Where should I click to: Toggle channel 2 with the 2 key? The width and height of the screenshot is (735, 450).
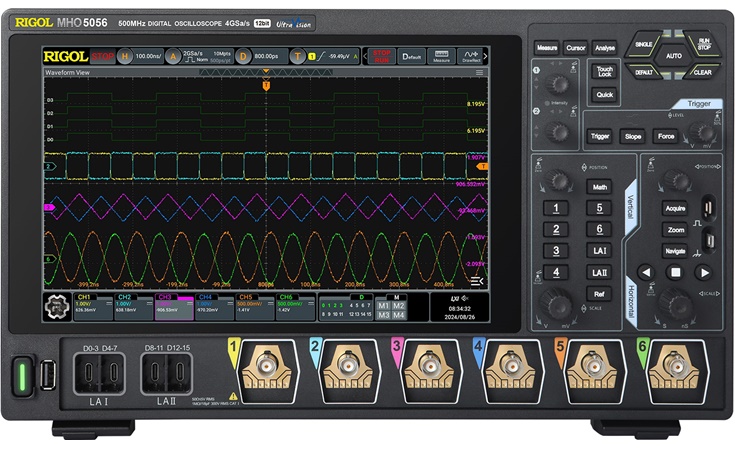pyautogui.click(x=556, y=229)
